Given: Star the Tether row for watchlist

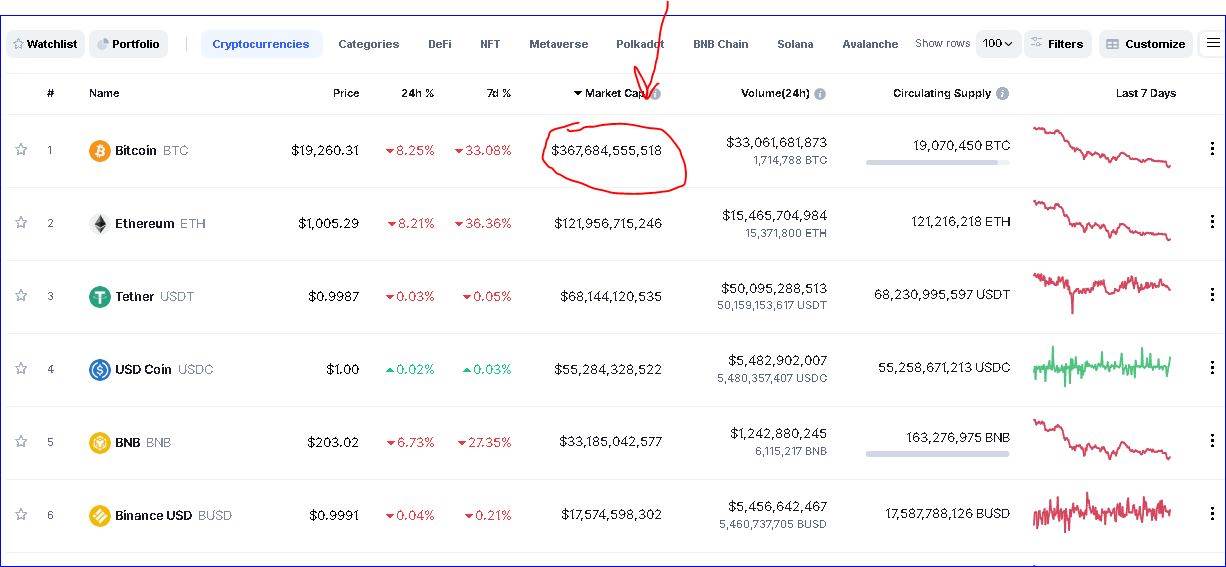Looking at the screenshot, I should [21, 296].
